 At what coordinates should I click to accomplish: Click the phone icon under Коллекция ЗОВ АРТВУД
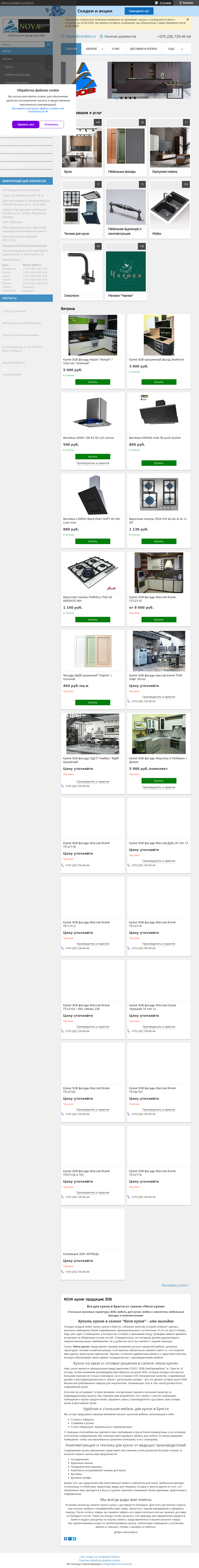(63, 1271)
